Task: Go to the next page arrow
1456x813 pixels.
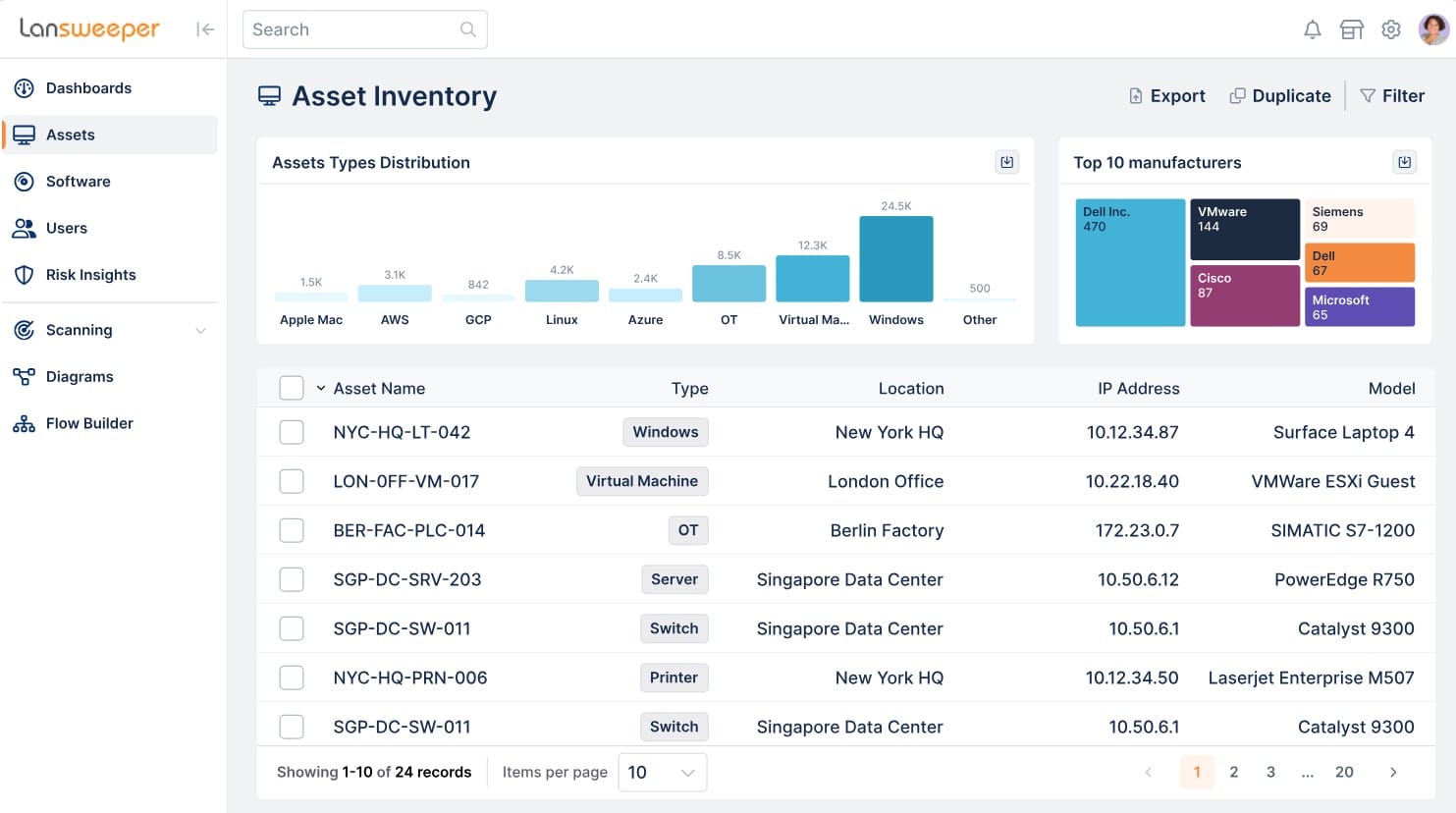Action: click(1393, 773)
